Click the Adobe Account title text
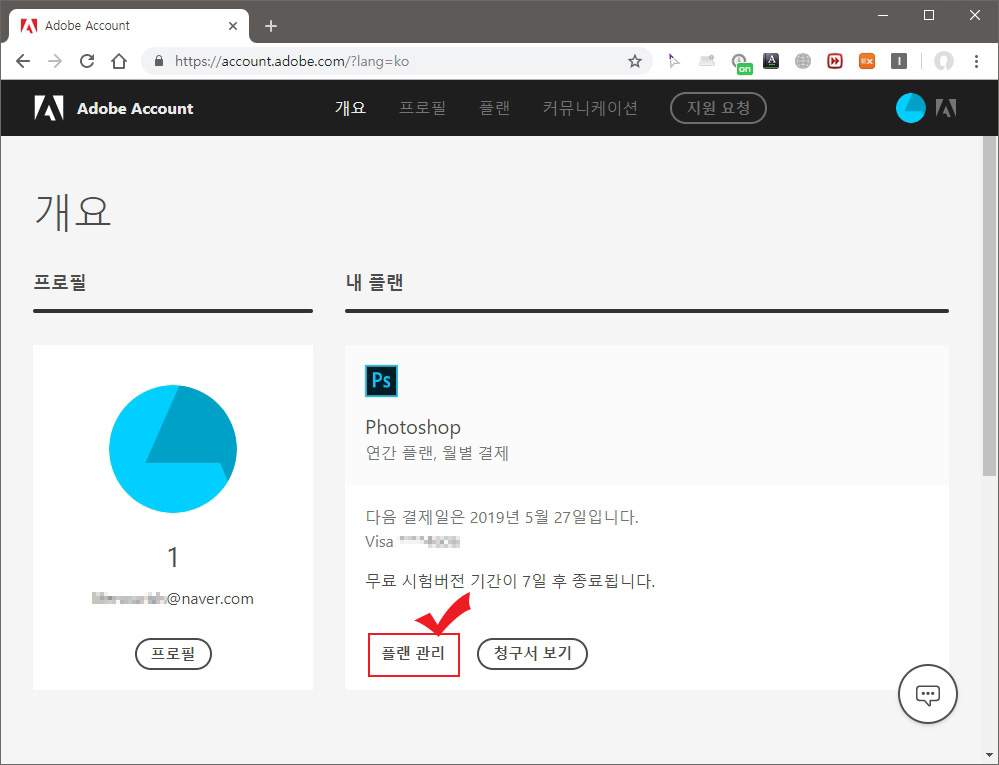This screenshot has width=999, height=765. (135, 108)
